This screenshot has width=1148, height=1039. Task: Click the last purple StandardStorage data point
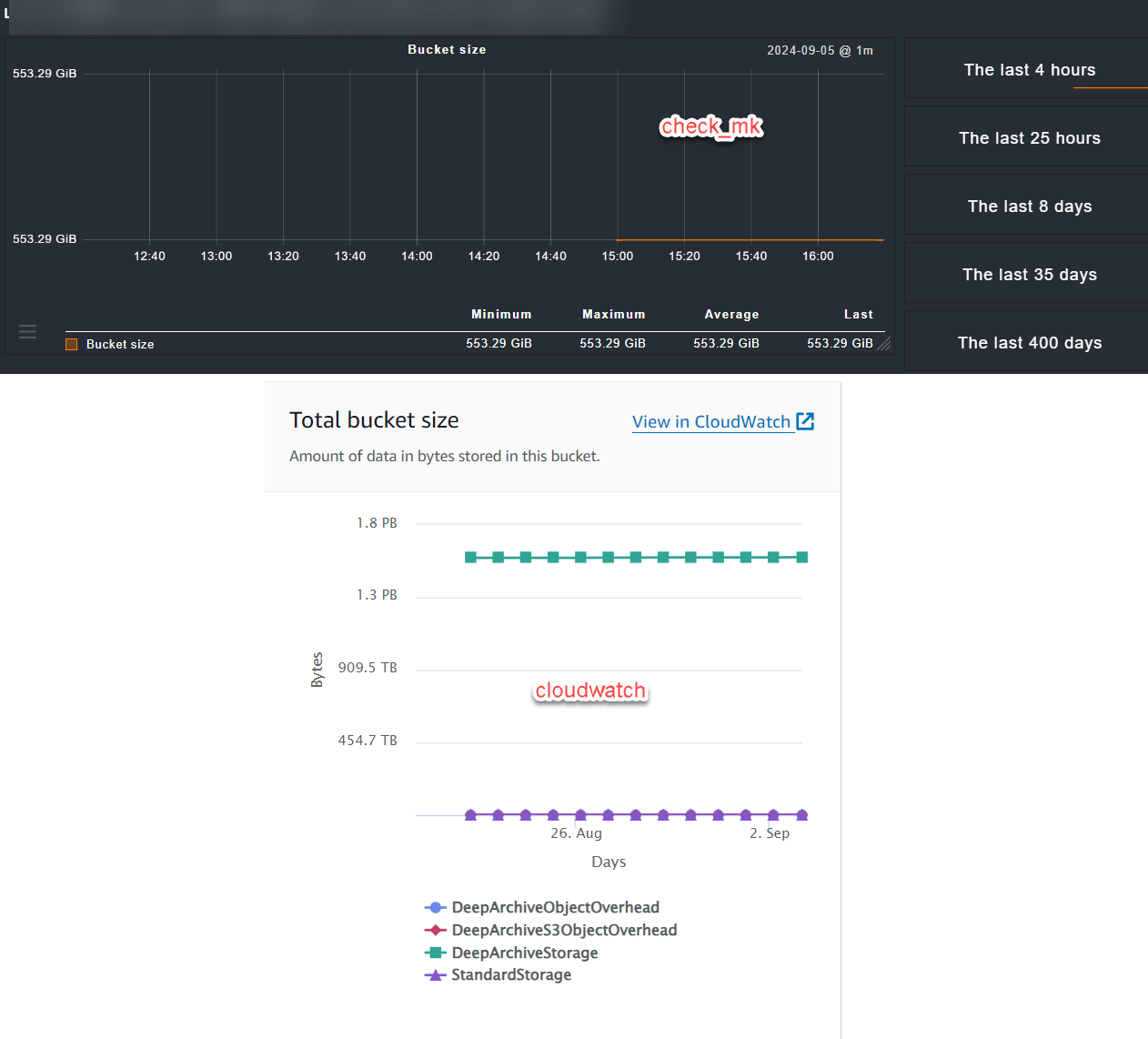(x=801, y=815)
